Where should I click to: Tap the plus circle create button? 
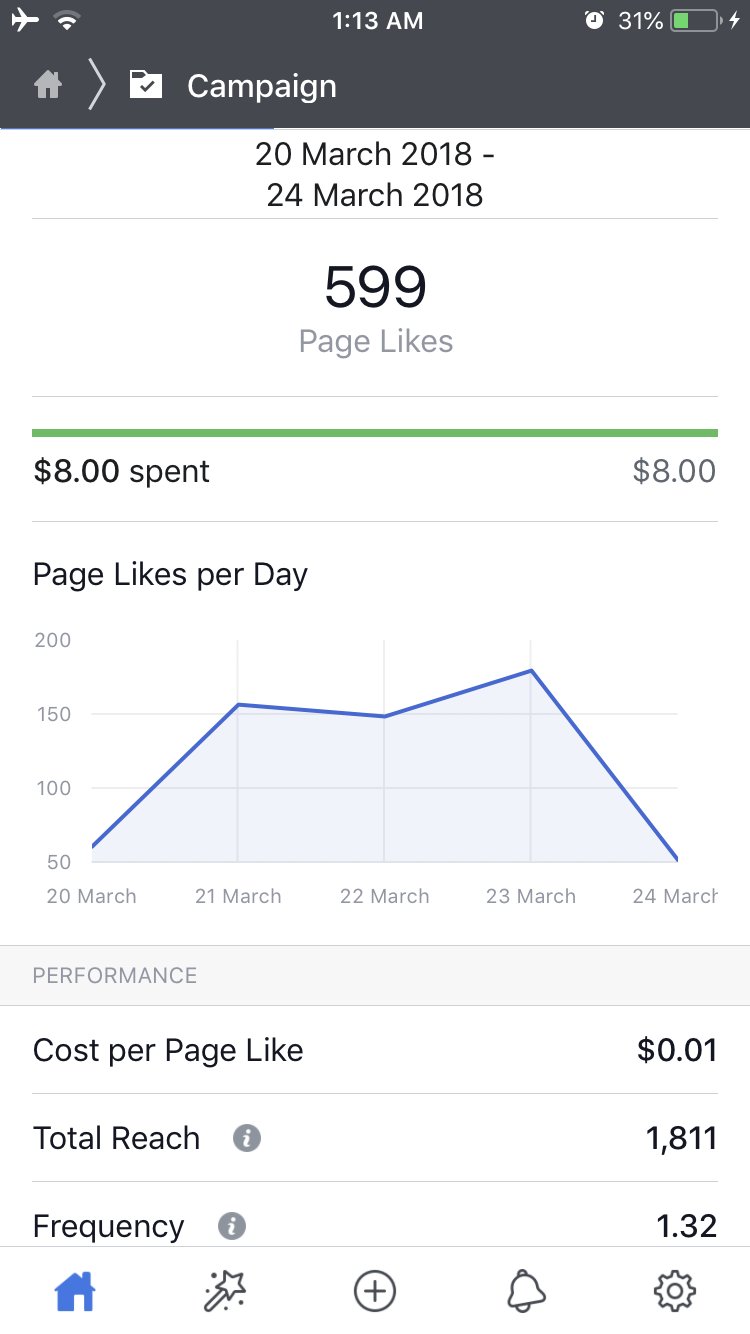point(375,1291)
